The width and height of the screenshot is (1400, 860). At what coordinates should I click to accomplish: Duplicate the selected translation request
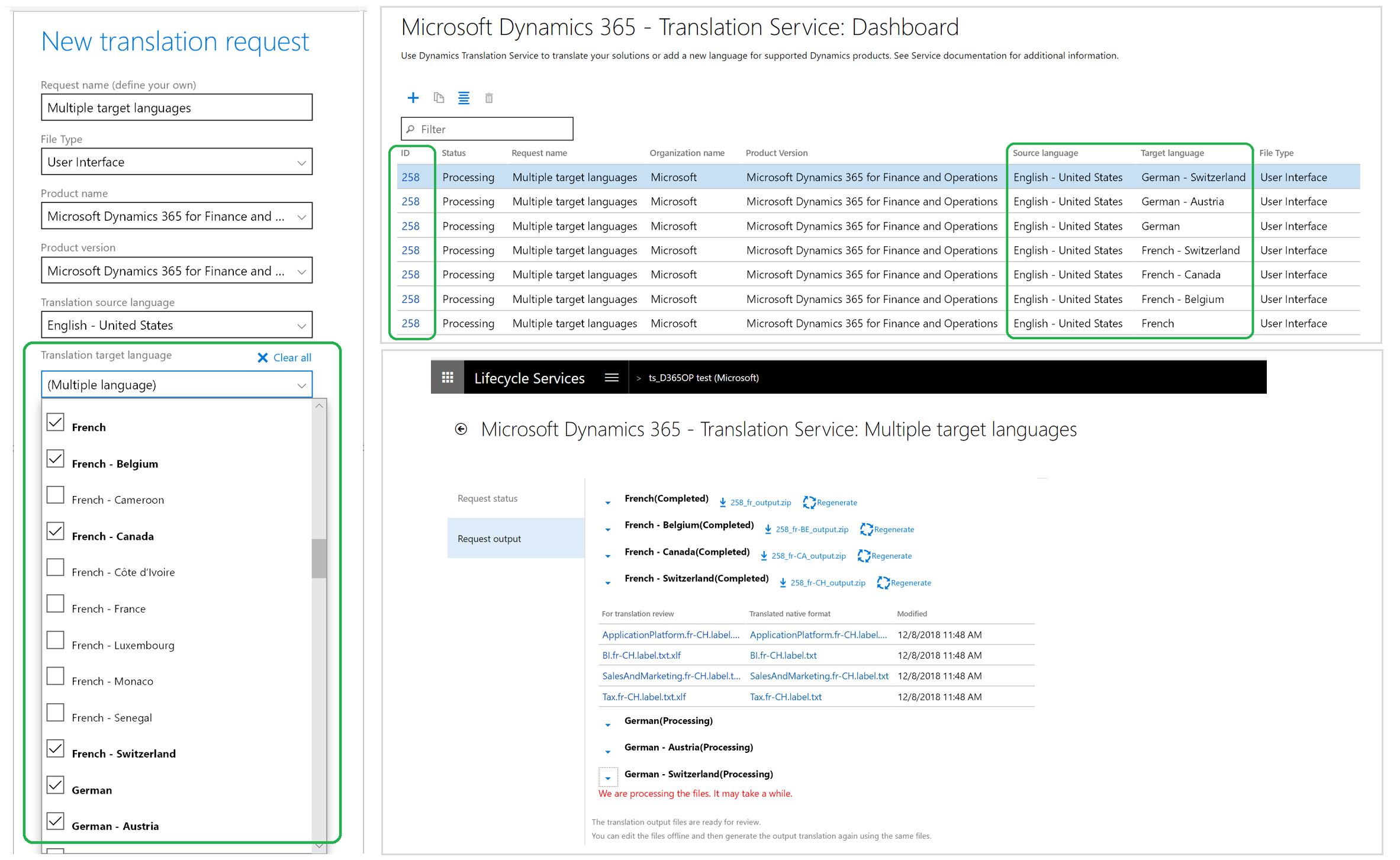pyautogui.click(x=439, y=98)
